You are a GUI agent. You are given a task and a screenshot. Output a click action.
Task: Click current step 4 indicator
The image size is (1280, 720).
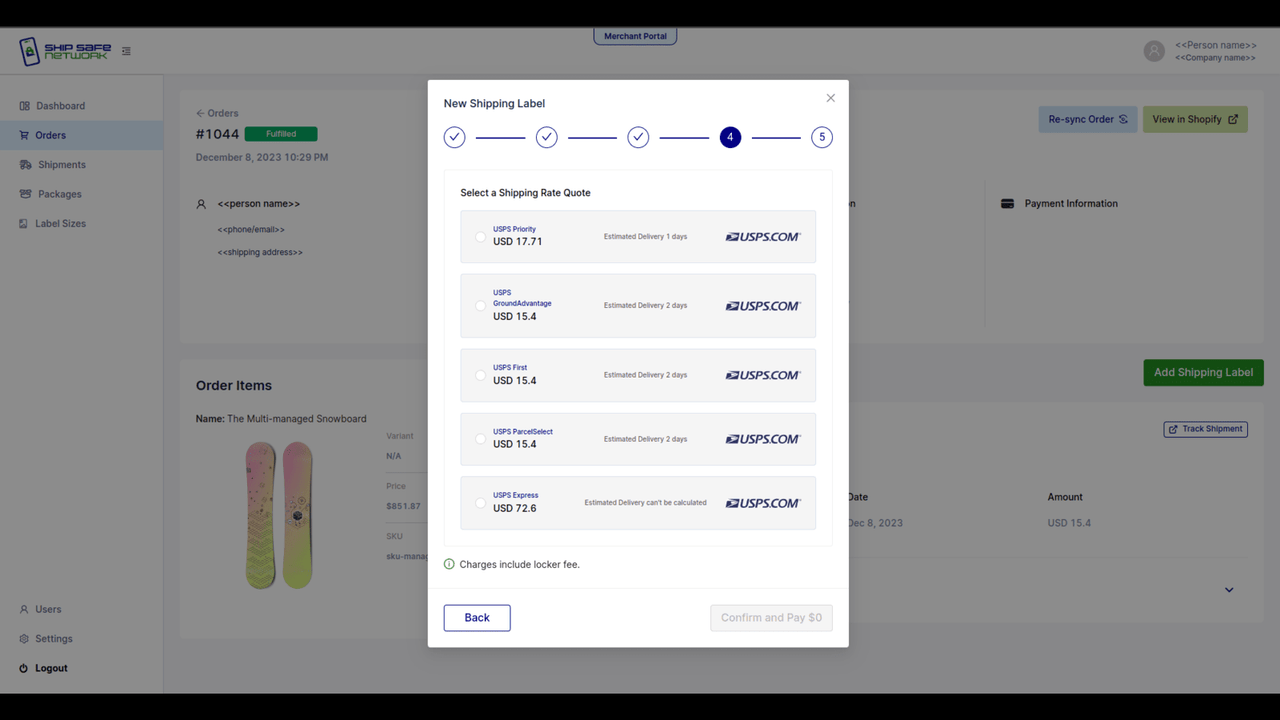(x=730, y=137)
